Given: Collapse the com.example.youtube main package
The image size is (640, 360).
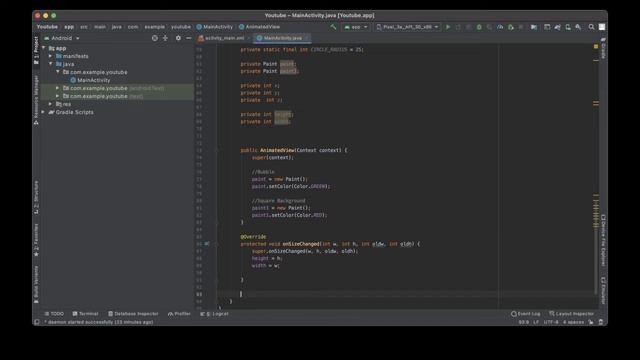Looking at the screenshot, I should (x=58, y=72).
